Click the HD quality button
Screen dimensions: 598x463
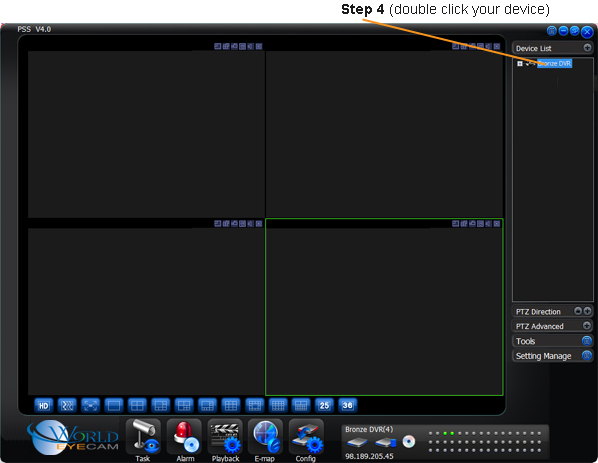pos(44,405)
